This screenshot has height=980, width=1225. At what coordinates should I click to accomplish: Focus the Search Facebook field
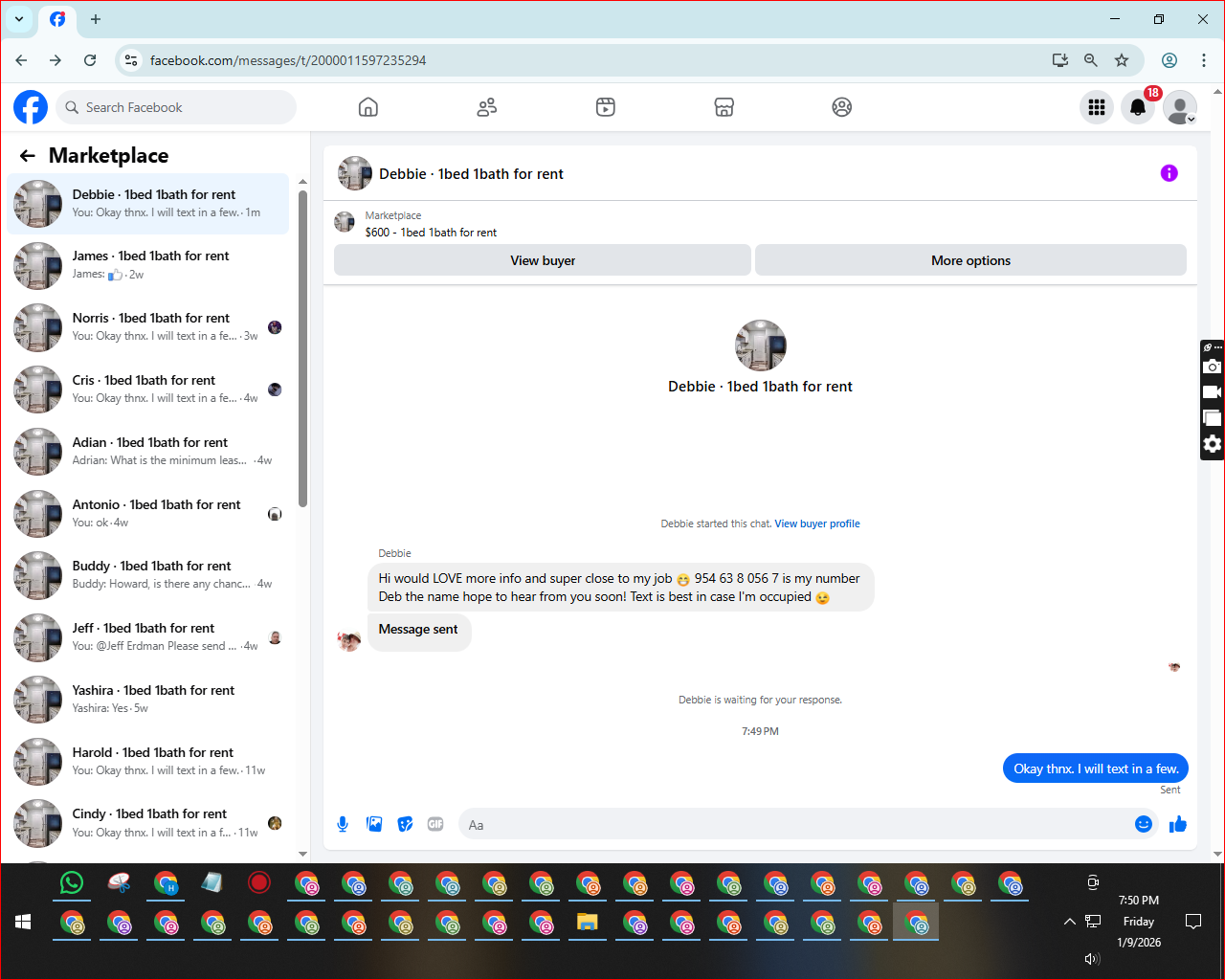pos(176,107)
